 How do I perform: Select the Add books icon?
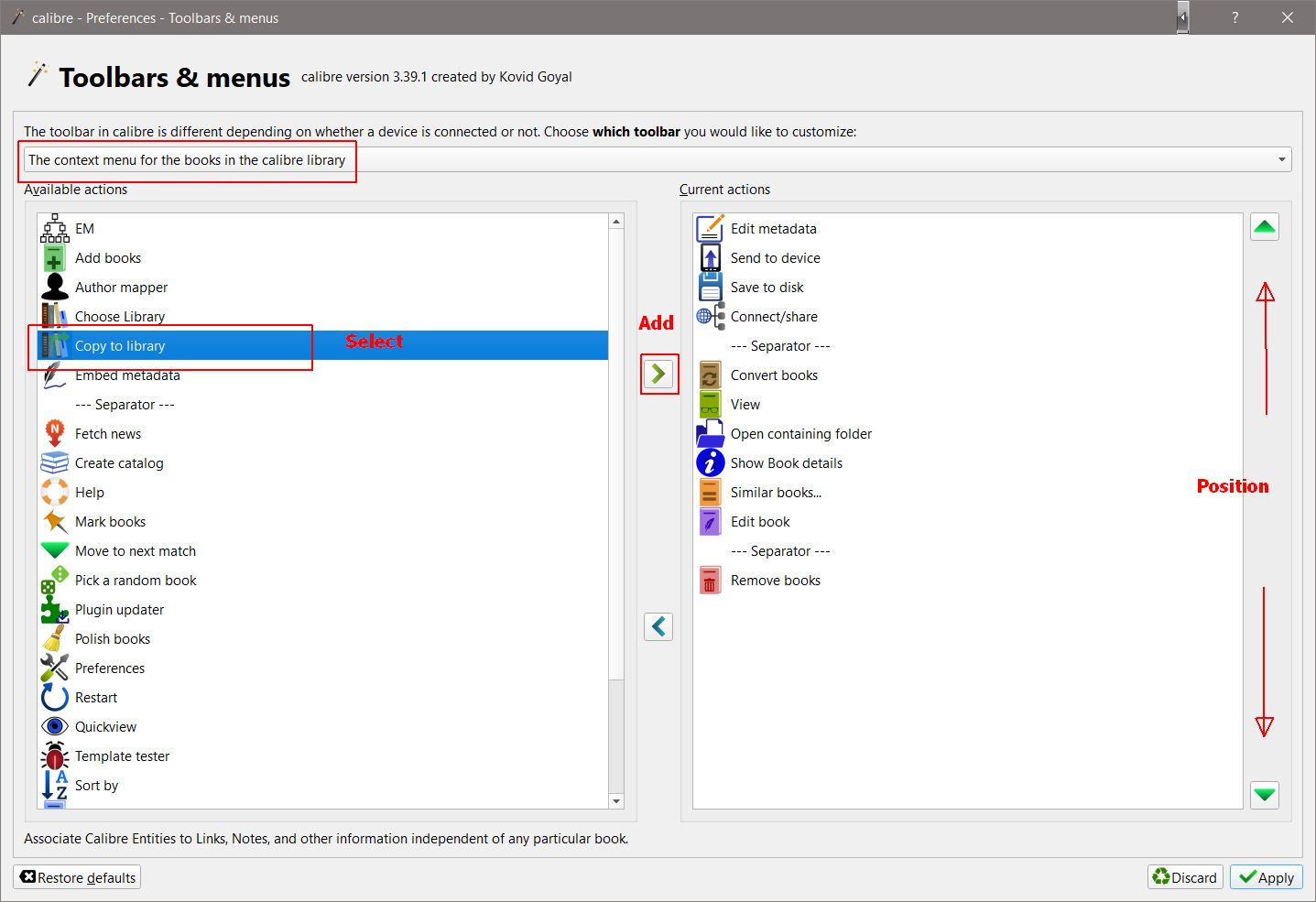[55, 257]
